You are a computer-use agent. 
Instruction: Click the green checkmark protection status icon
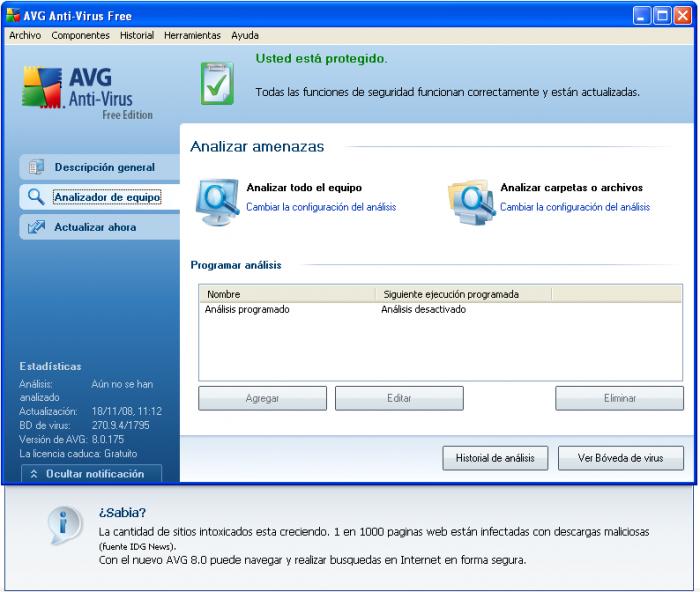[217, 83]
